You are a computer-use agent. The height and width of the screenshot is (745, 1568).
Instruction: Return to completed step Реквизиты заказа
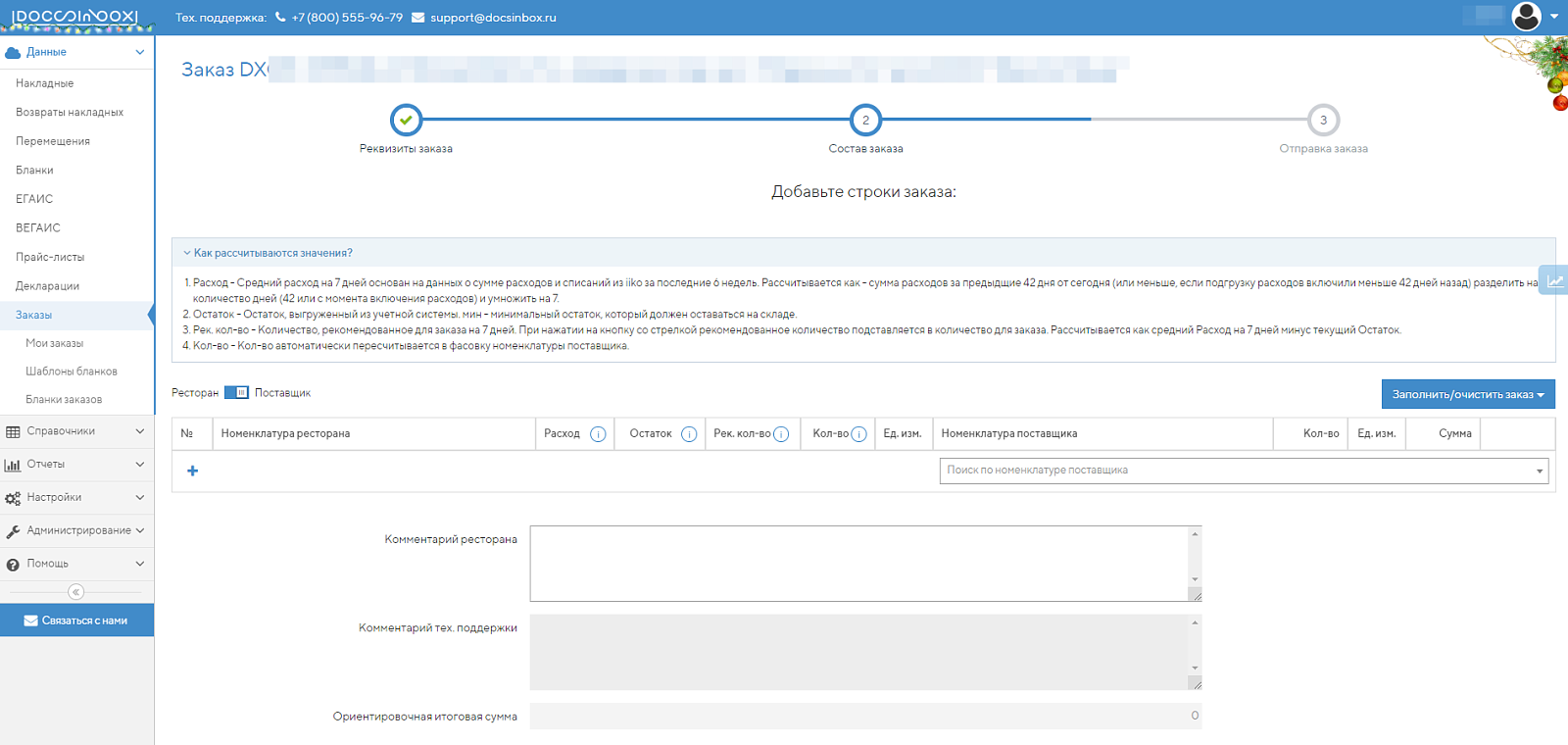click(406, 121)
